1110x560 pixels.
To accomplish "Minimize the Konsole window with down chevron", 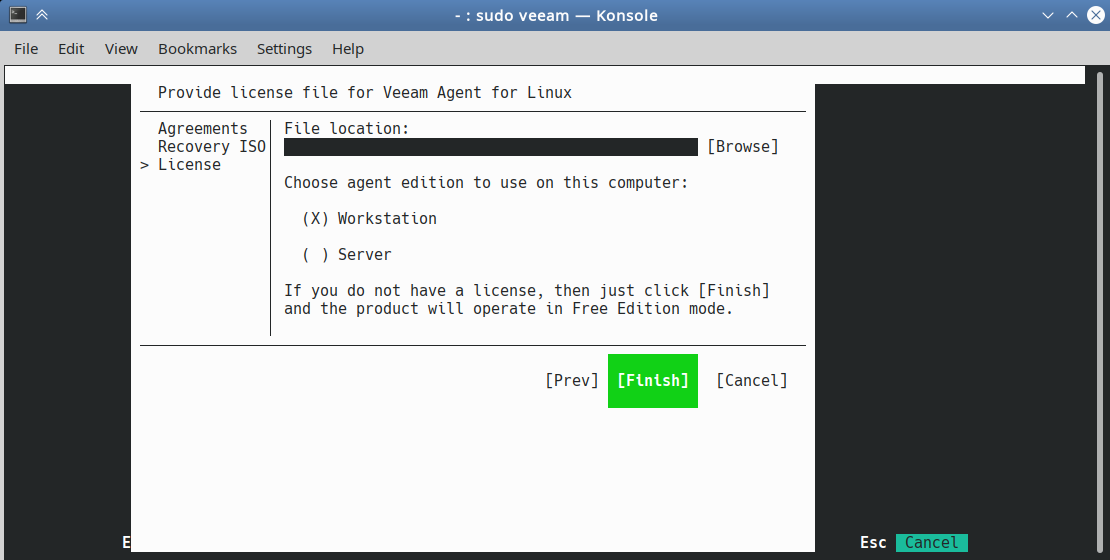I will (x=1048, y=15).
